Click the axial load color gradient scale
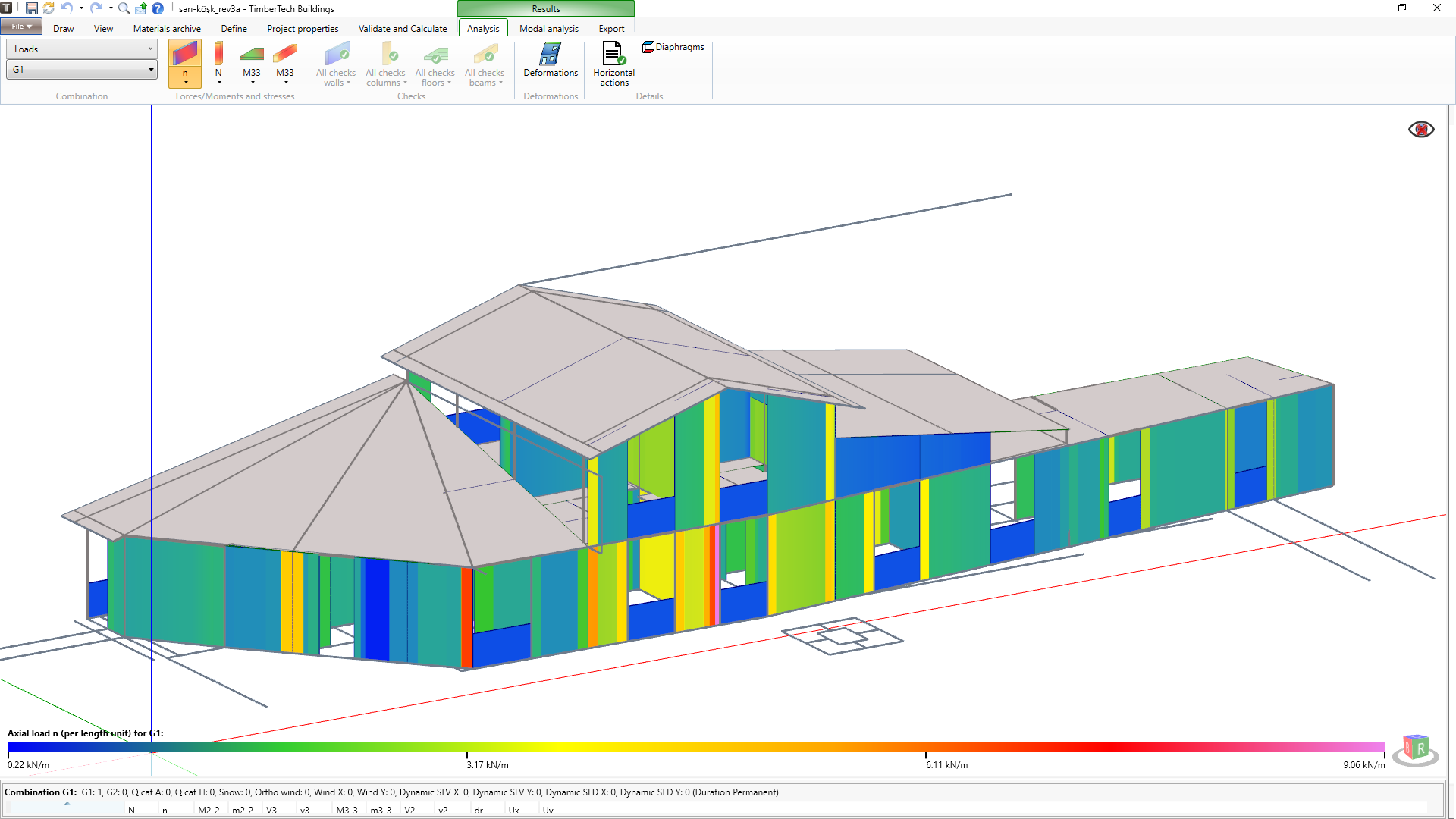Viewport: 1456px width, 819px height. [x=696, y=747]
